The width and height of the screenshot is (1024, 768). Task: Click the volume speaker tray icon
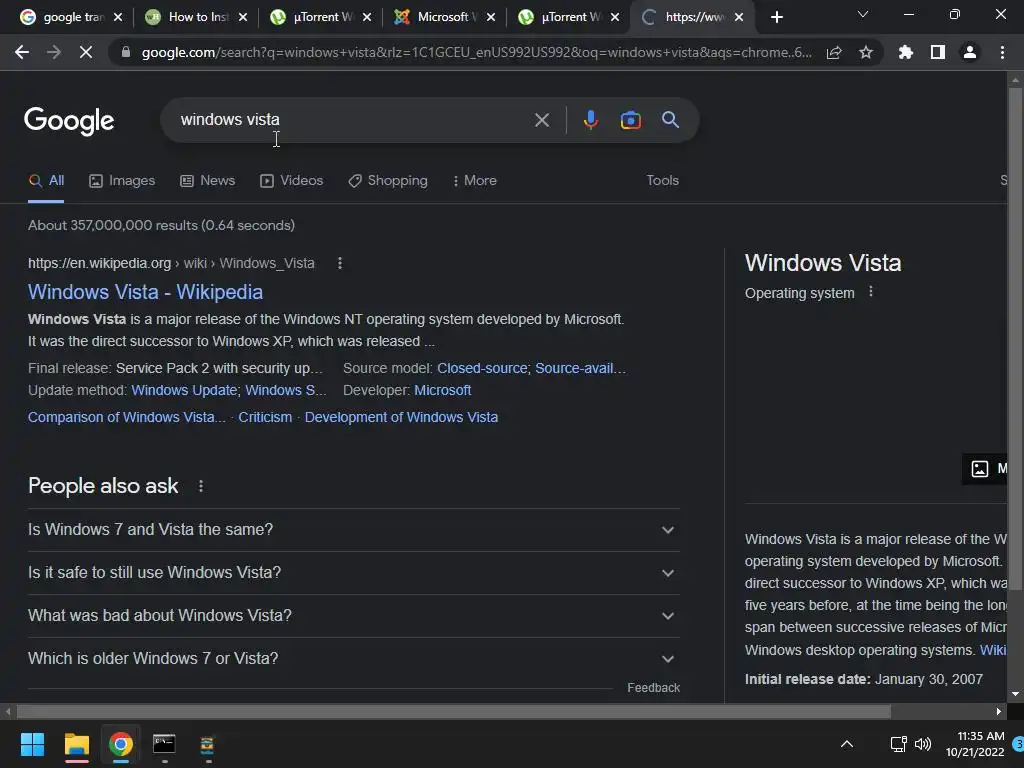coord(923,744)
